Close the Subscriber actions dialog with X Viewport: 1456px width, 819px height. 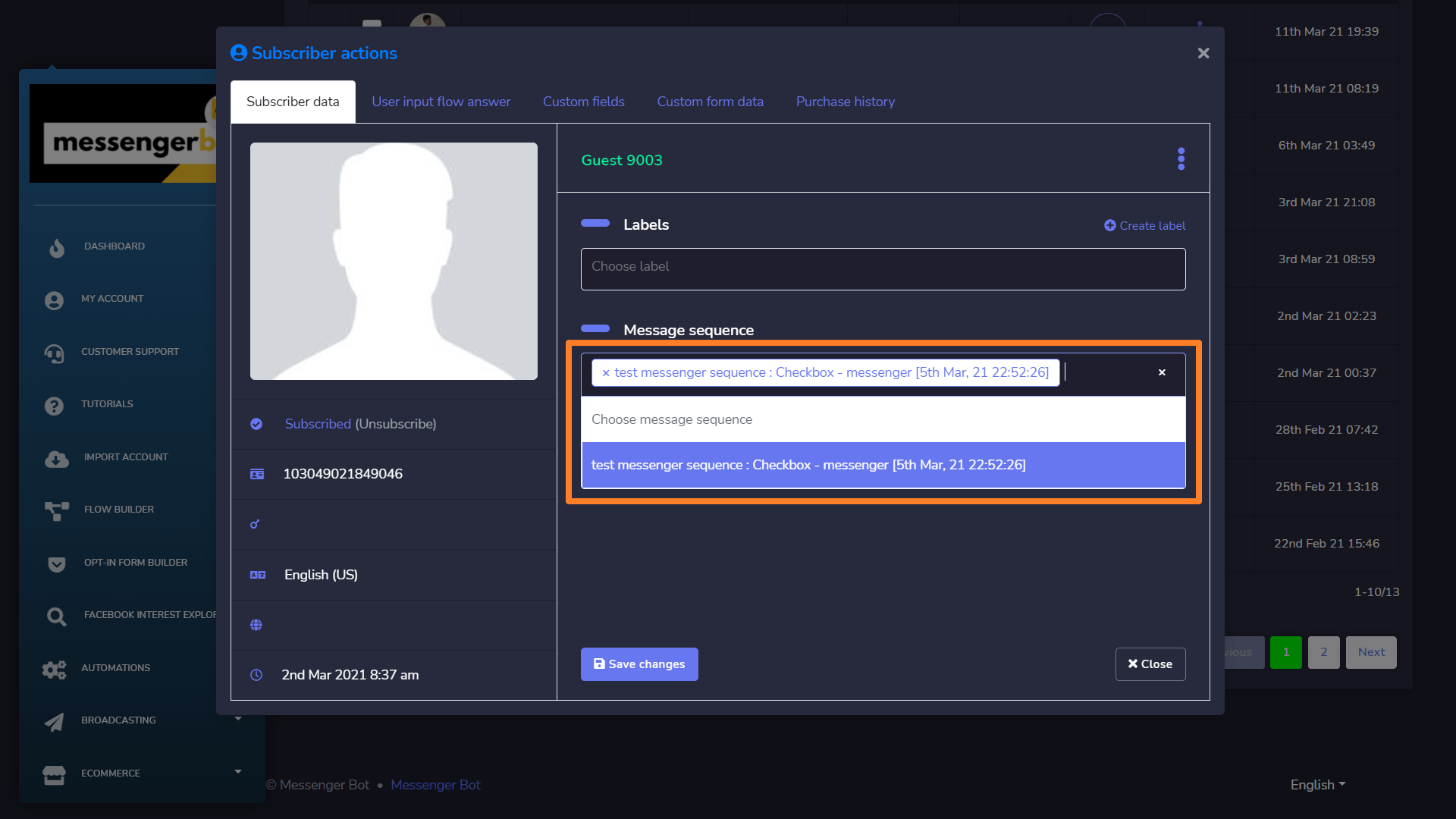click(1203, 53)
